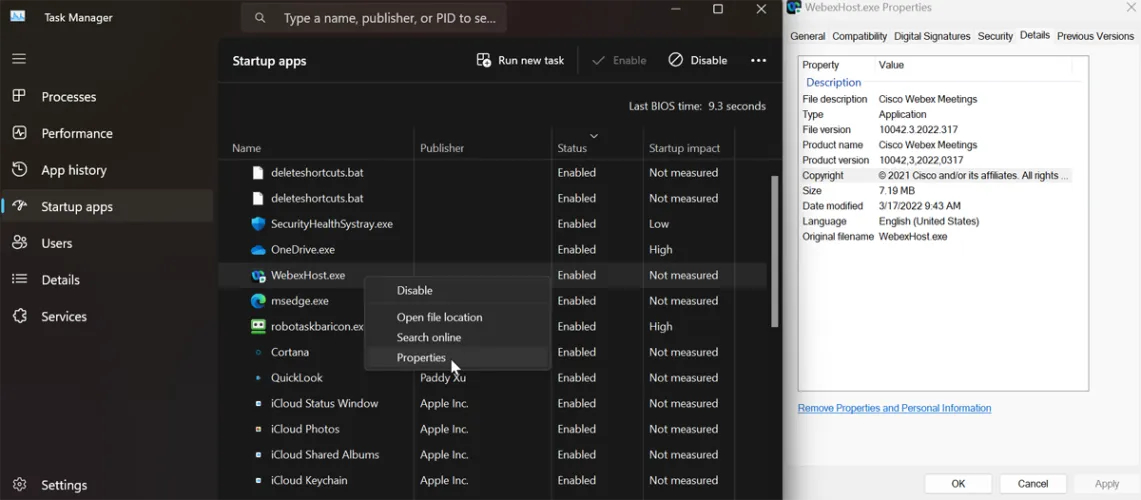Click the App history icon

coord(18,170)
